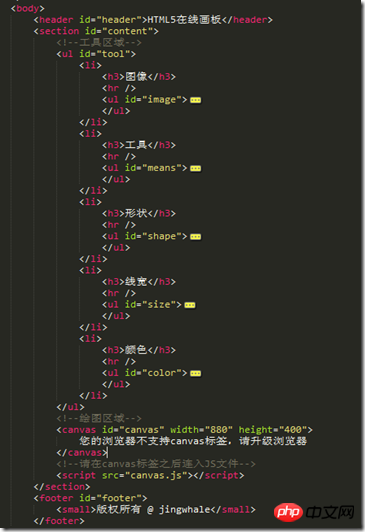365x532 pixels.
Task: Click the h3 线宽 heading line
Action: click(x=139, y=282)
